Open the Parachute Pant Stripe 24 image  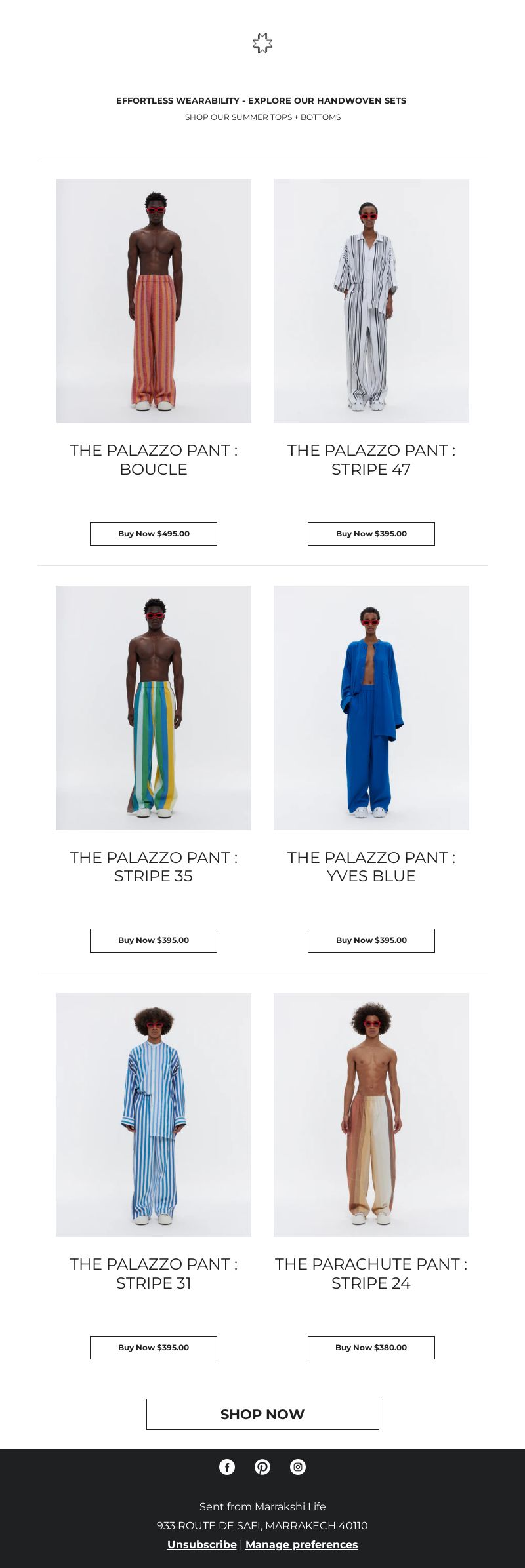coord(371,1115)
